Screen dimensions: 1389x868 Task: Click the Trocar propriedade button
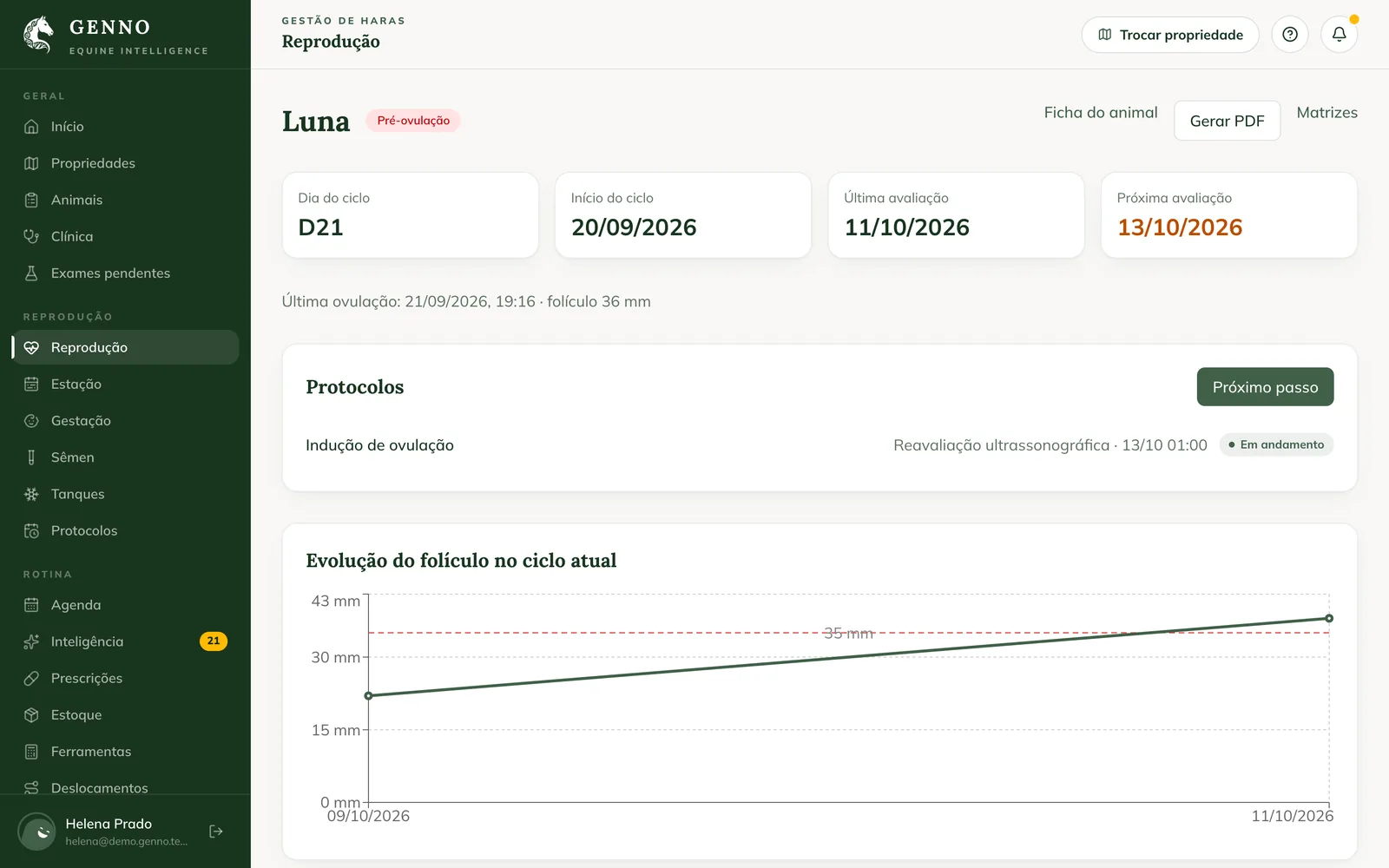pyautogui.click(x=1170, y=35)
